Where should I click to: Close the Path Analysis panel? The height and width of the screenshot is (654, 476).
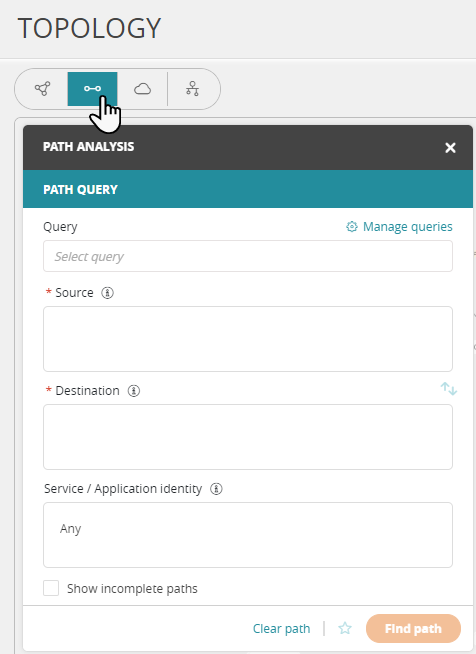450,148
